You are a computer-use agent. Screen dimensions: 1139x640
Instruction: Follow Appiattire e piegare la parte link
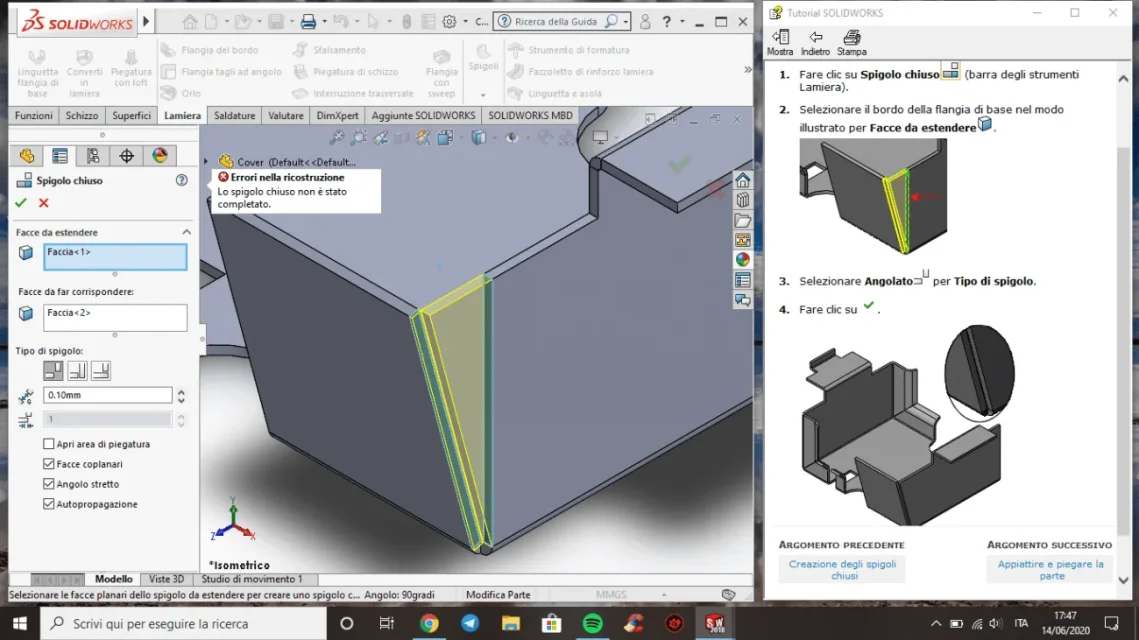point(1050,570)
